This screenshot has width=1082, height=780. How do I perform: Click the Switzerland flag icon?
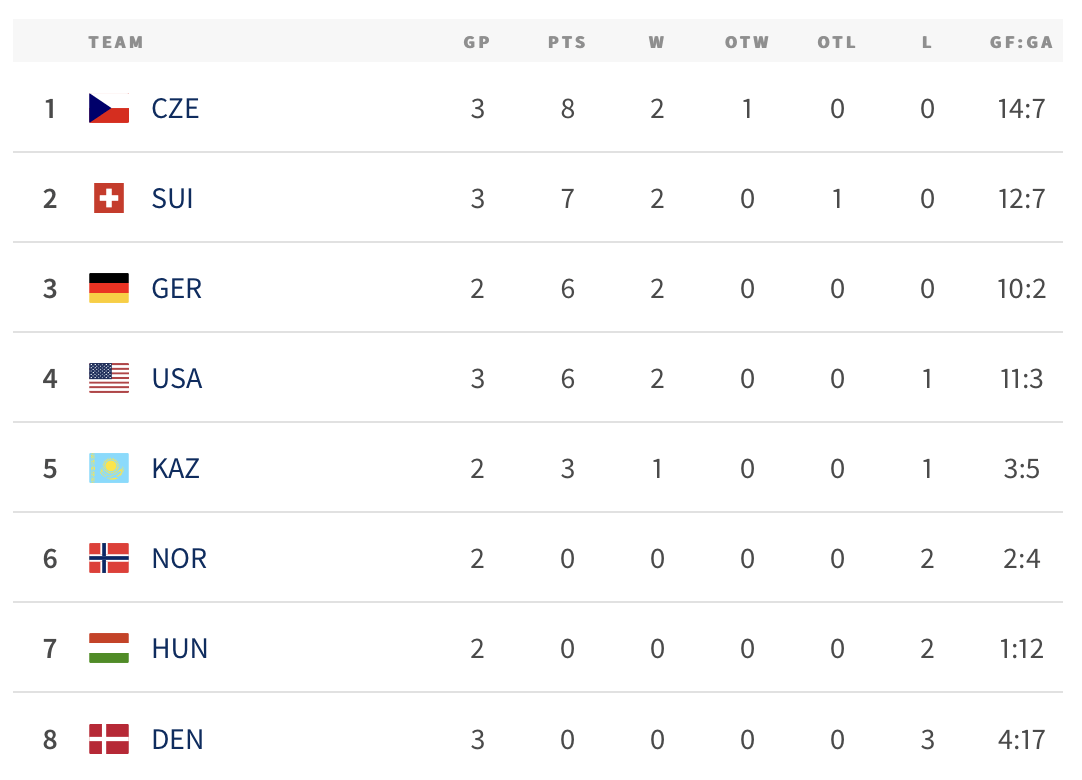click(x=109, y=198)
